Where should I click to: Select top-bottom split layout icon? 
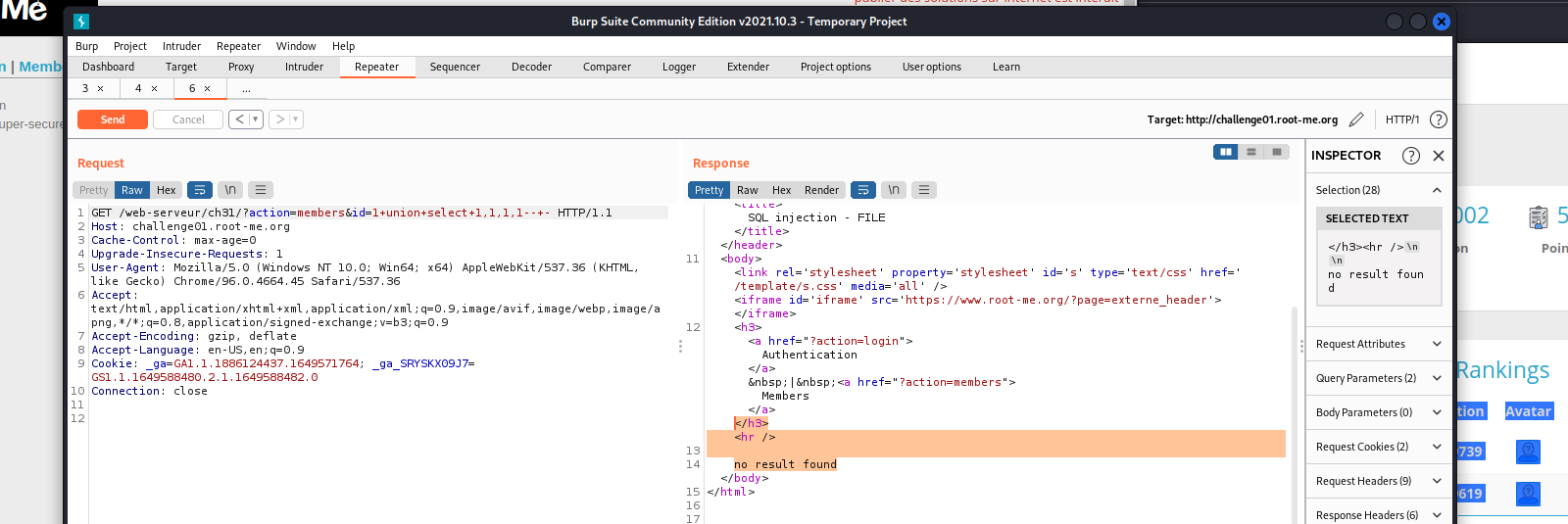click(1251, 152)
